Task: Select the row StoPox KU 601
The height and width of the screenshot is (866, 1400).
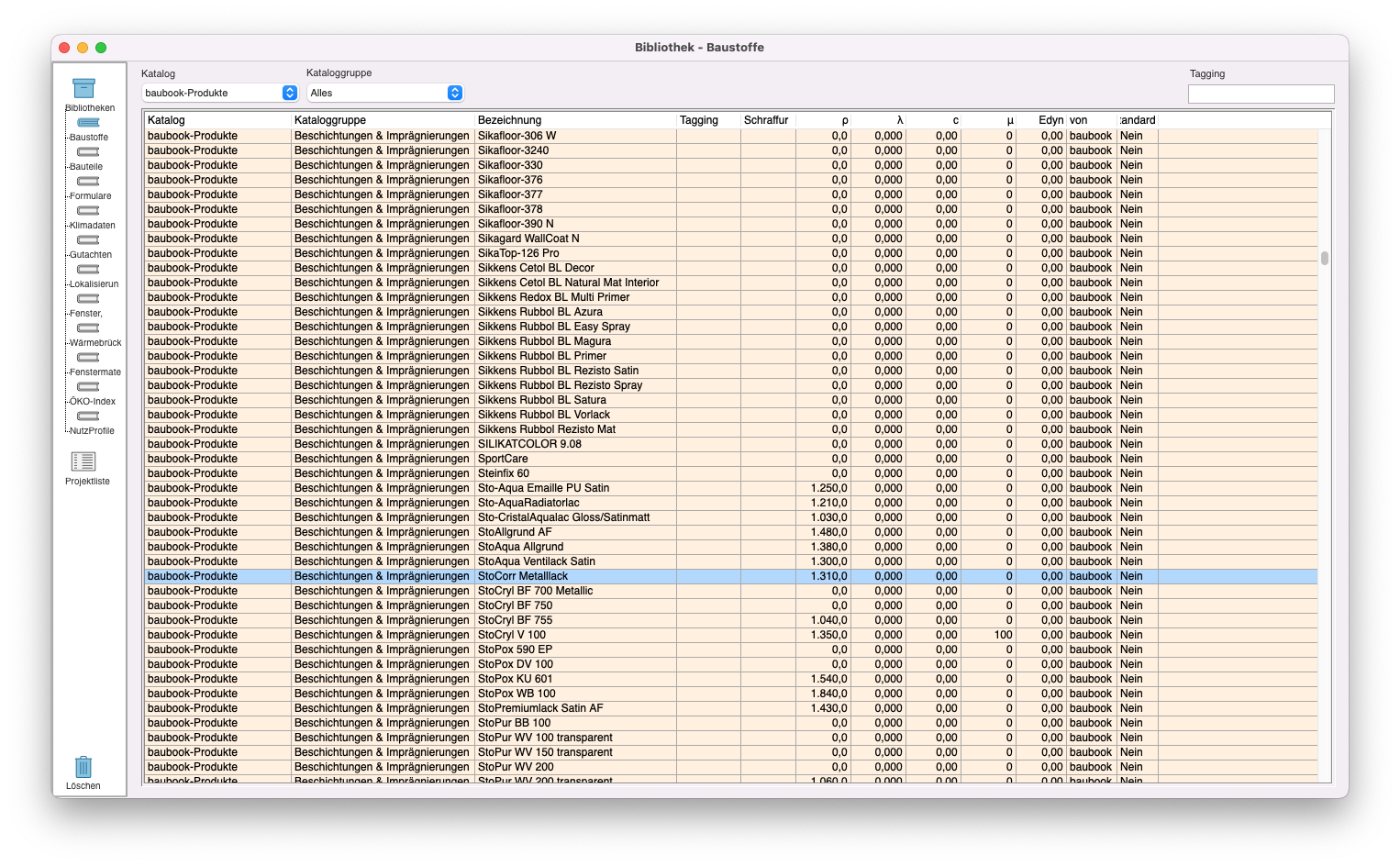Action: 731,679
